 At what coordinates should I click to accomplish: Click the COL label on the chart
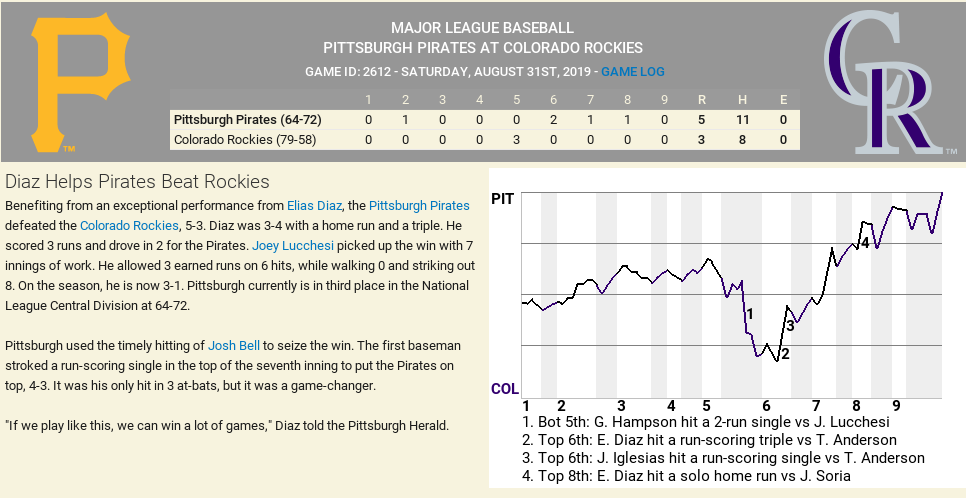pyautogui.click(x=504, y=388)
